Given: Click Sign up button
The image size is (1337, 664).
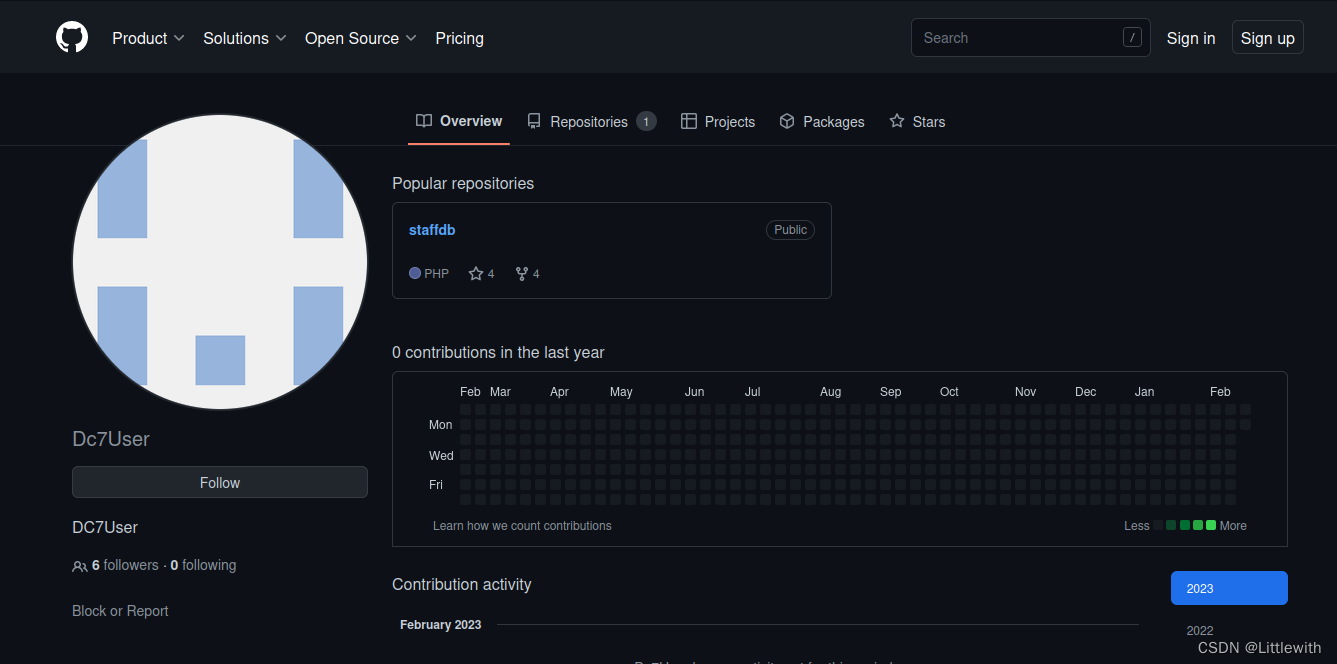Looking at the screenshot, I should (x=1268, y=38).
